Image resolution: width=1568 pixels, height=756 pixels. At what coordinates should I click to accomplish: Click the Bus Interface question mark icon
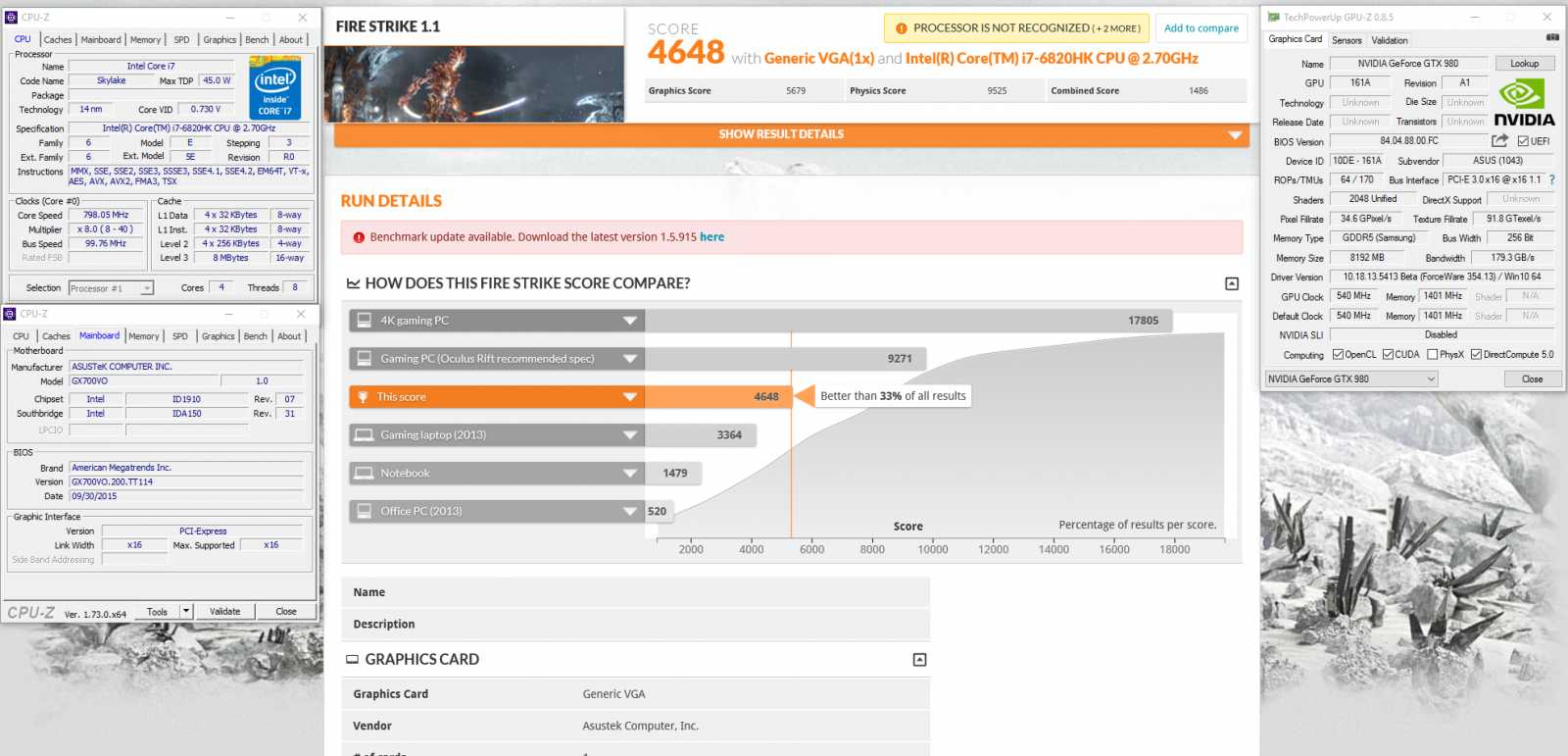click(1552, 179)
